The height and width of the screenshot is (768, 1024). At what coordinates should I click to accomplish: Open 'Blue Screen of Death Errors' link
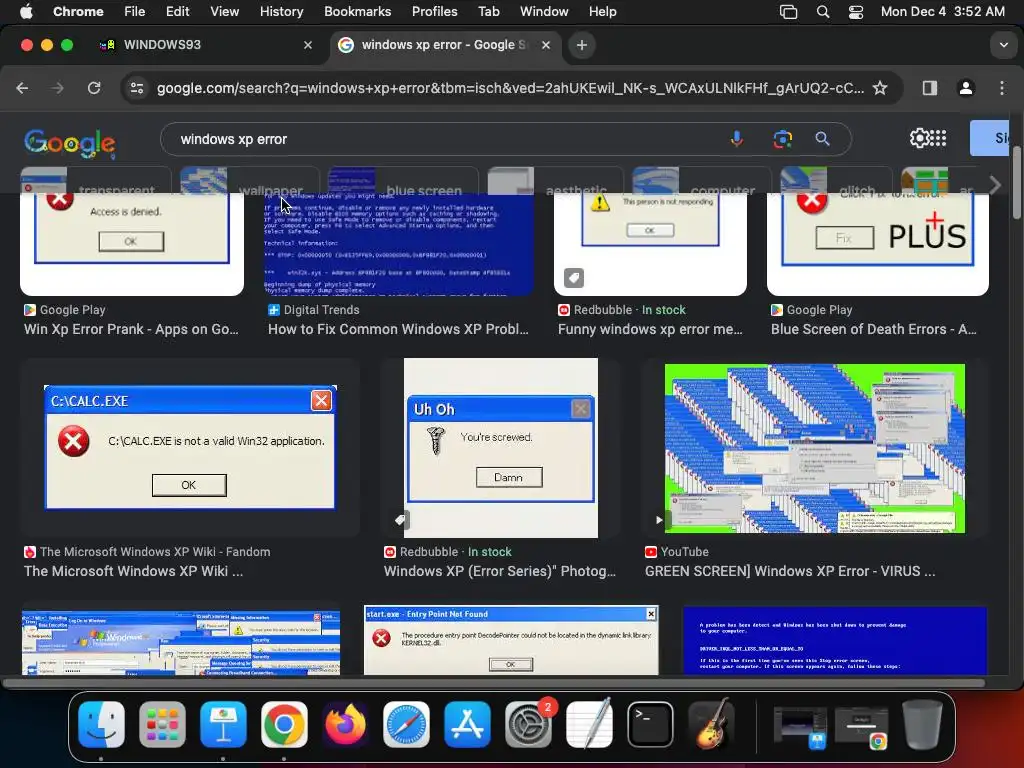(874, 329)
